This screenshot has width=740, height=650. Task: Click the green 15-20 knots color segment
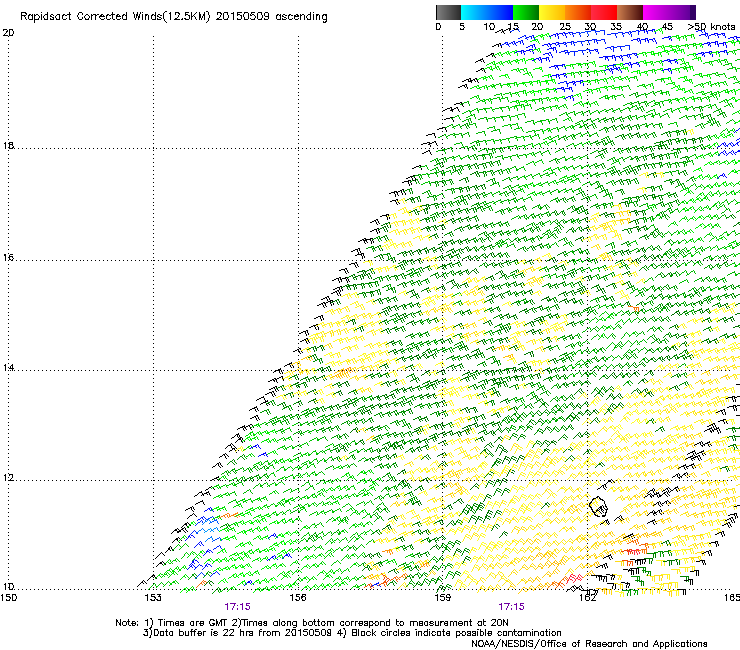526,12
